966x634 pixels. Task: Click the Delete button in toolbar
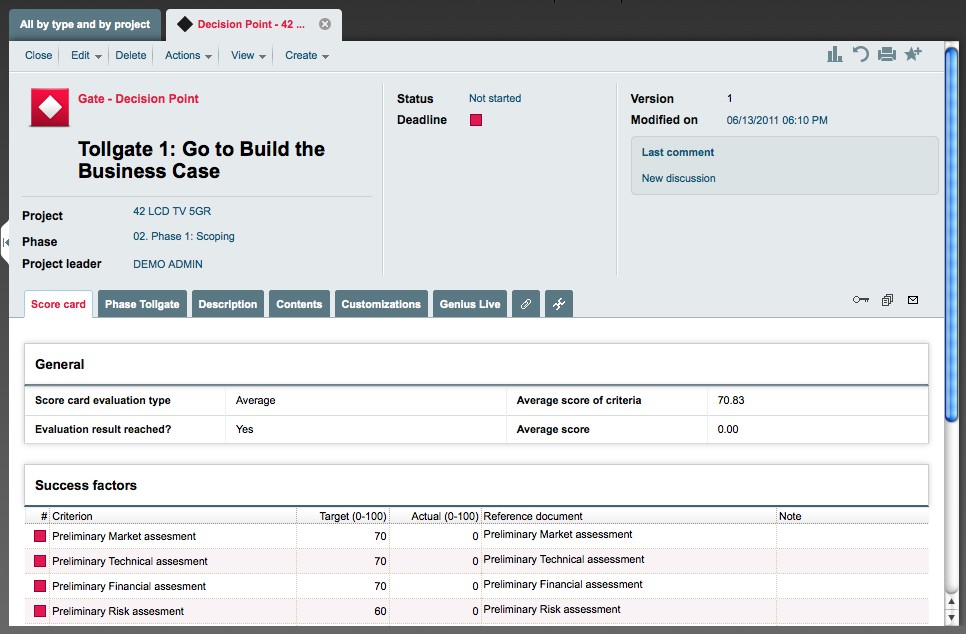(130, 56)
